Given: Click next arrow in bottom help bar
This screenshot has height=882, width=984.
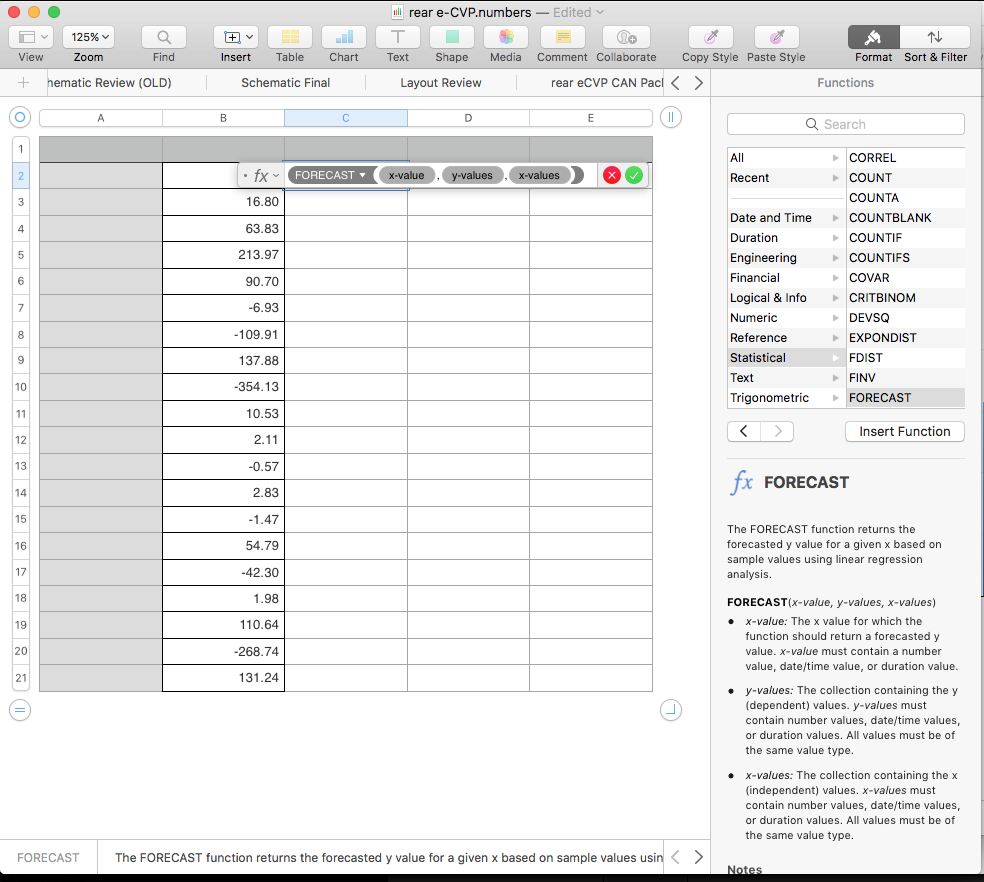Looking at the screenshot, I should (698, 858).
